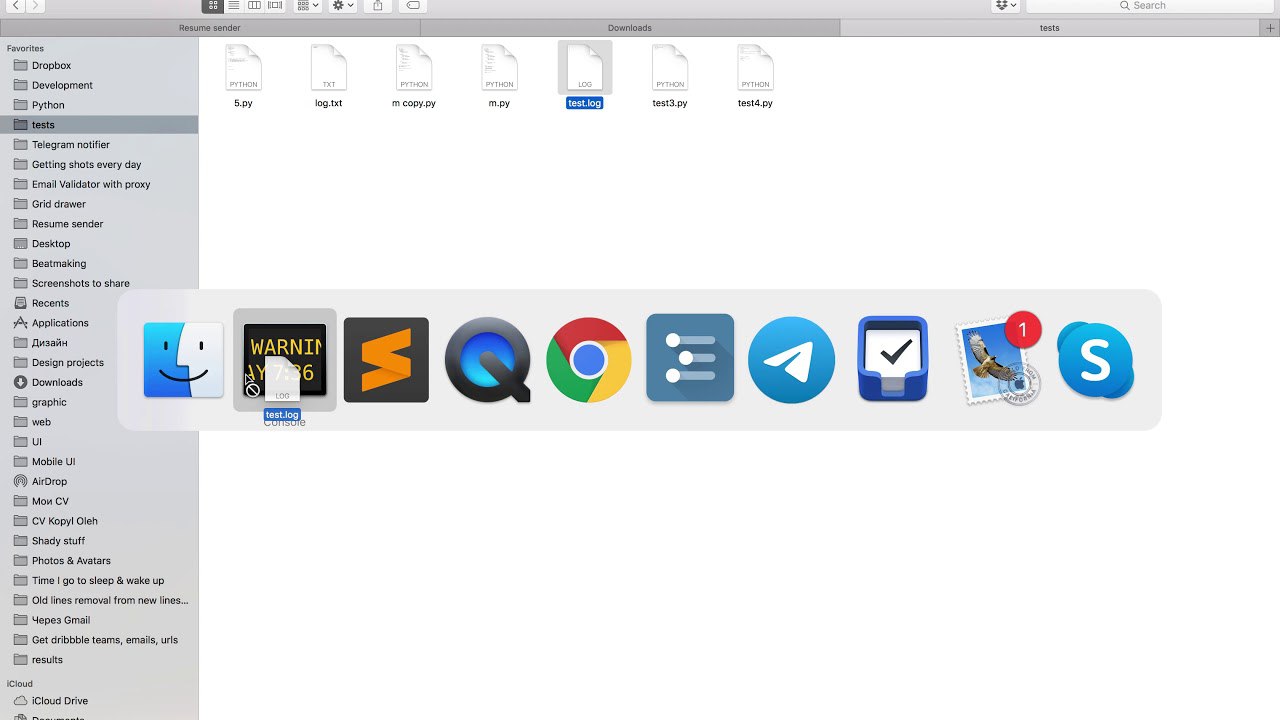Switch to Mail with one unread badge
The width and height of the screenshot is (1280, 720).
pyautogui.click(x=998, y=359)
